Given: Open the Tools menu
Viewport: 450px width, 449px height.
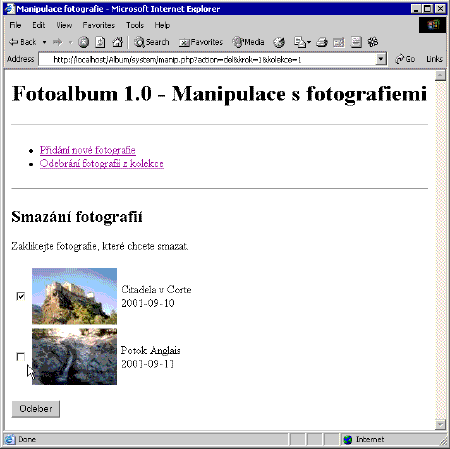Looking at the screenshot, I should tap(135, 25).
